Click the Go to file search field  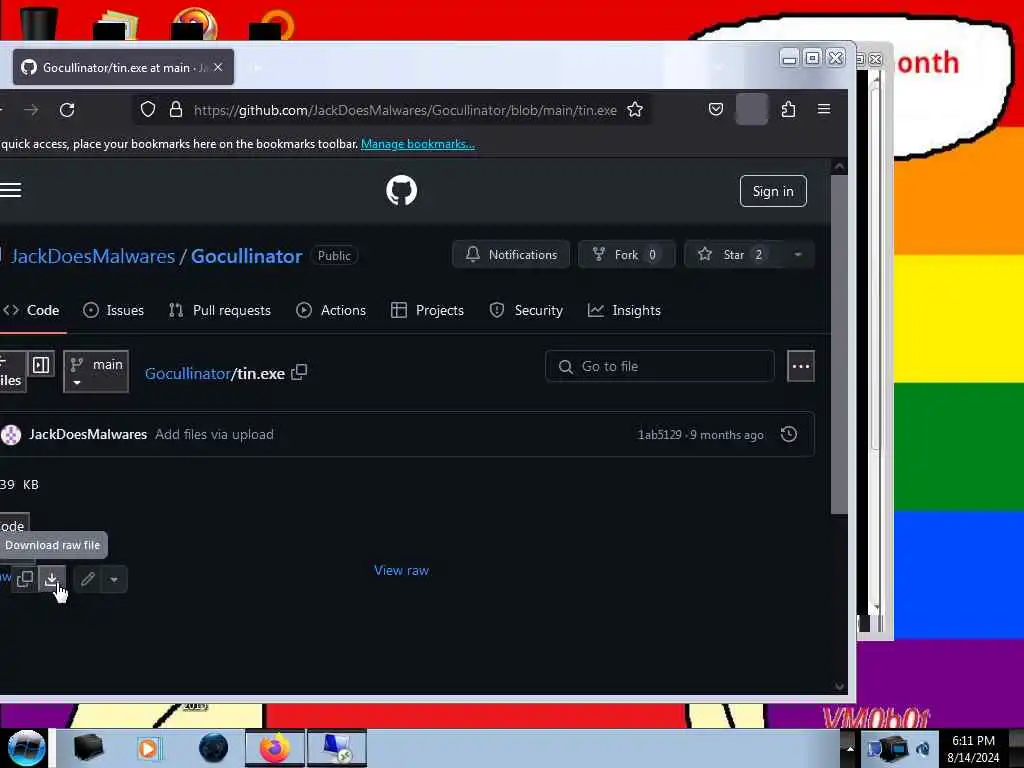[x=660, y=366]
